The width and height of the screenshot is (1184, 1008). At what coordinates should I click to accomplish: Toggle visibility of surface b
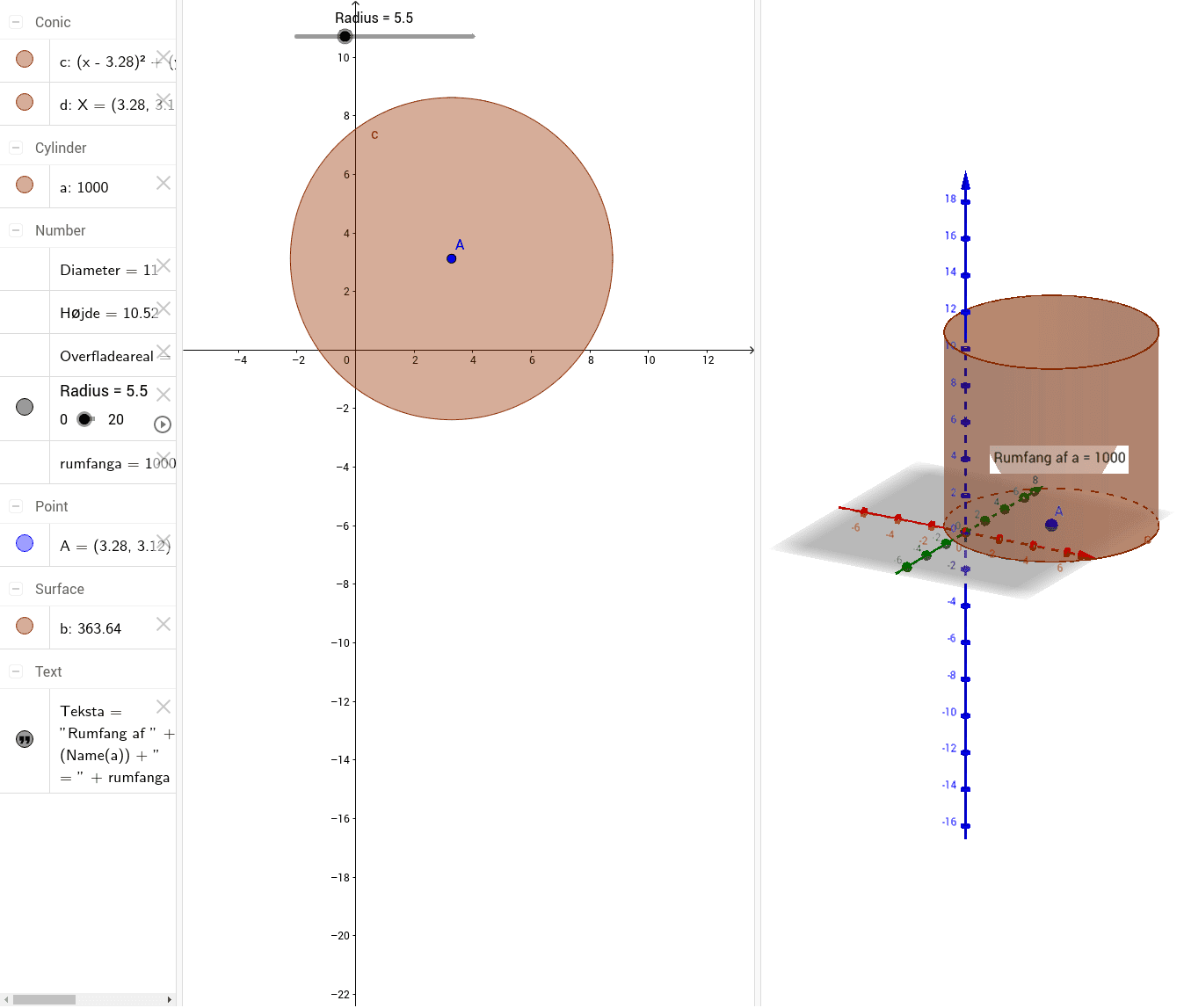[x=24, y=626]
